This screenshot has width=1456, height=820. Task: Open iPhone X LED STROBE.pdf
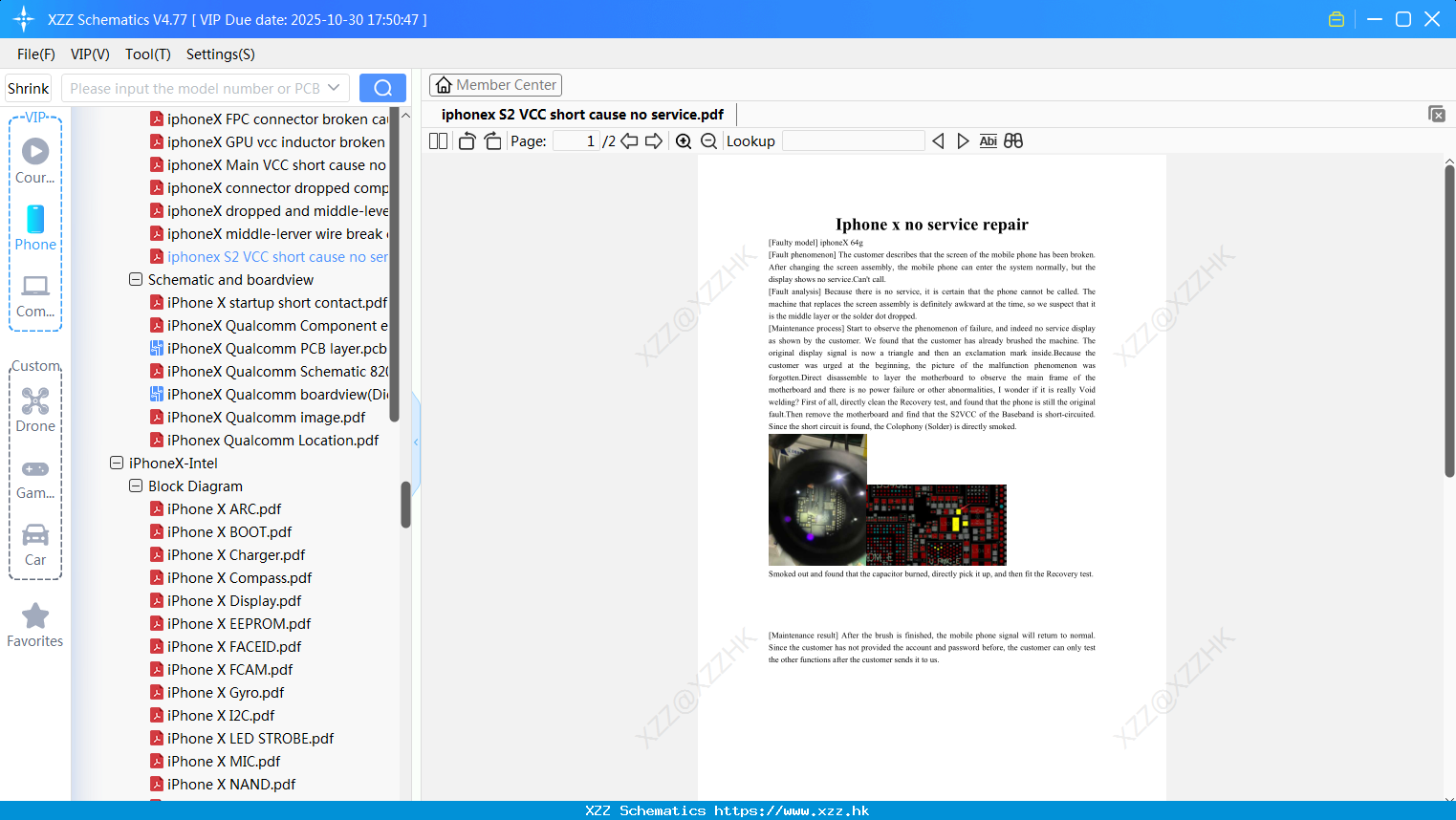click(x=243, y=739)
